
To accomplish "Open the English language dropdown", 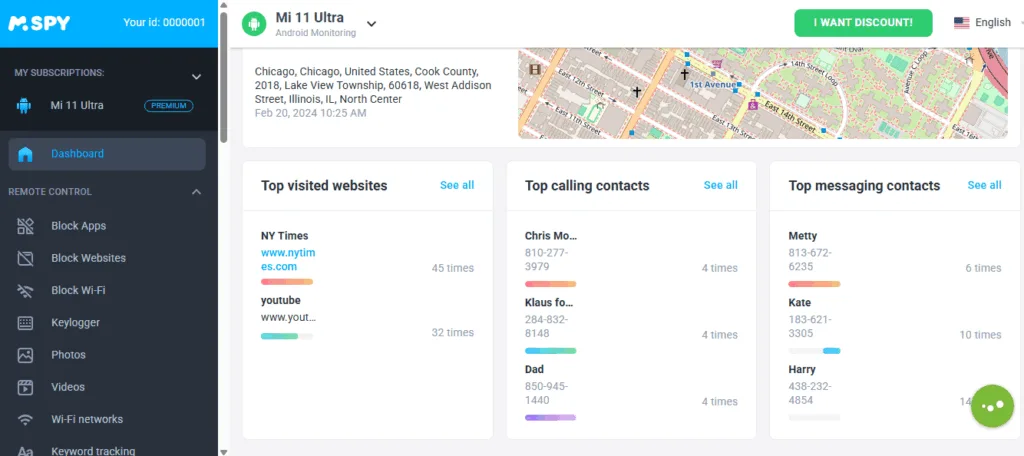I will tap(988, 23).
